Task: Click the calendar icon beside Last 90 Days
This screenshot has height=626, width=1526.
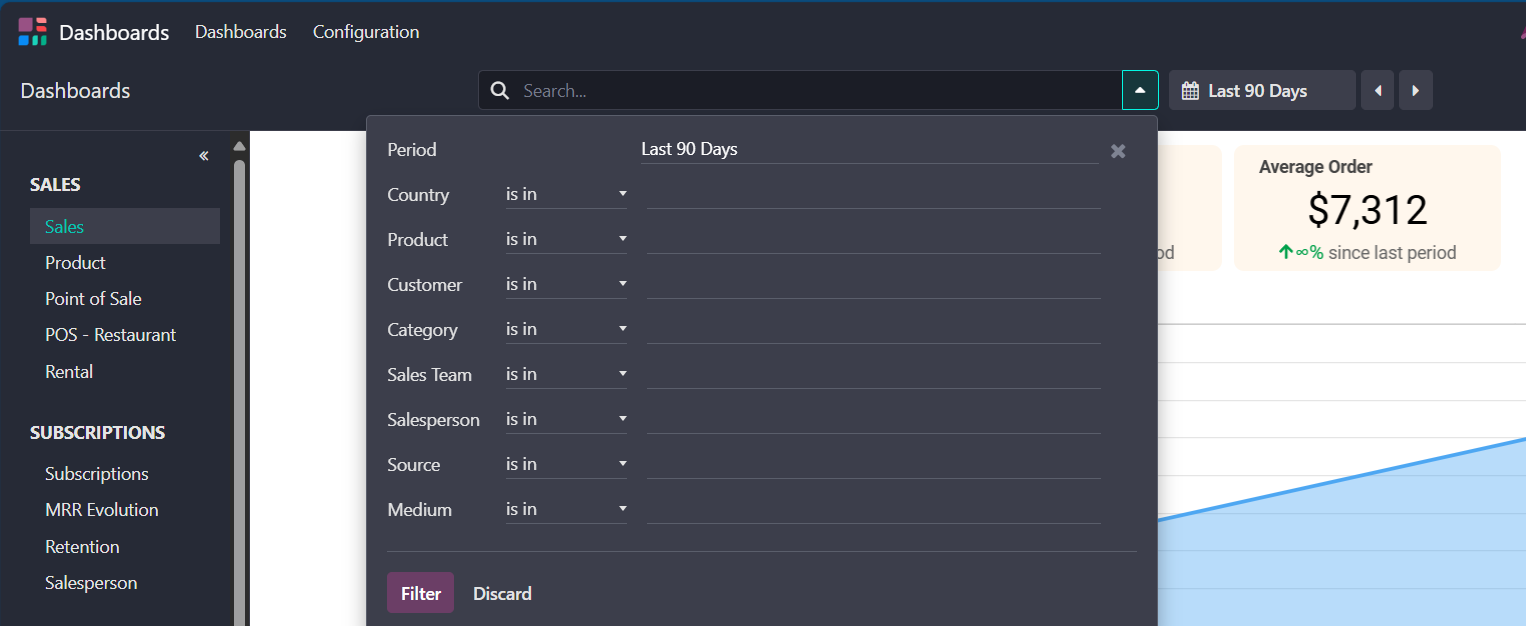Action: pos(1190,91)
